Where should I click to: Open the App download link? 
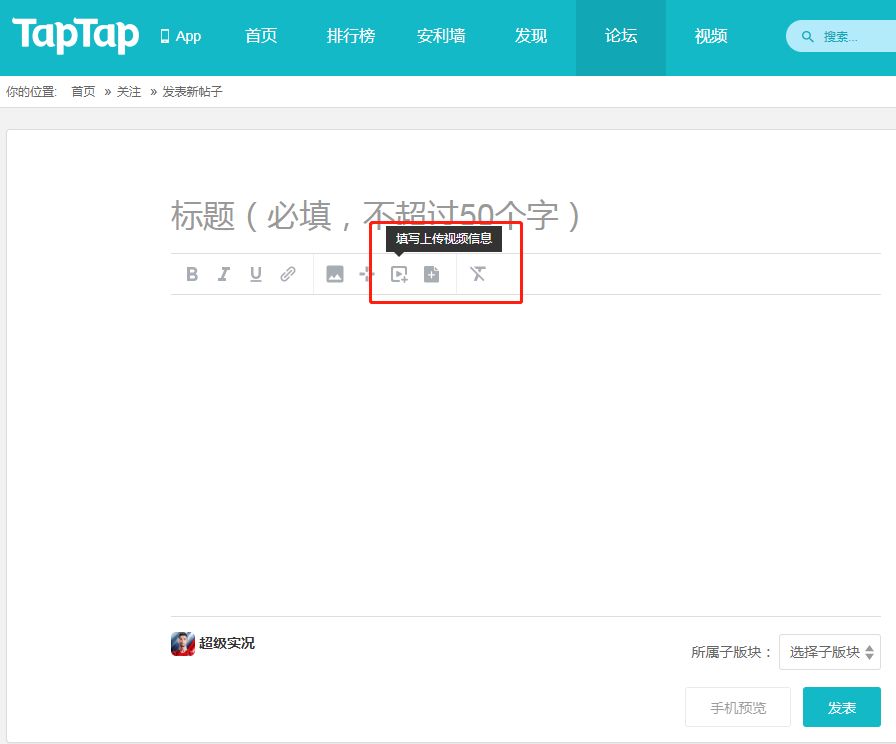[181, 36]
